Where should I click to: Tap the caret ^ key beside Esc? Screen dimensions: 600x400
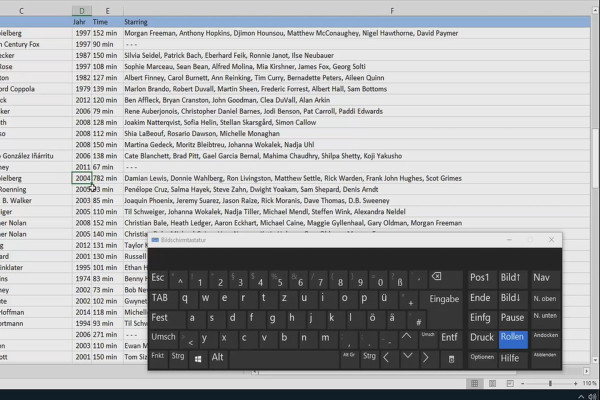point(179,280)
